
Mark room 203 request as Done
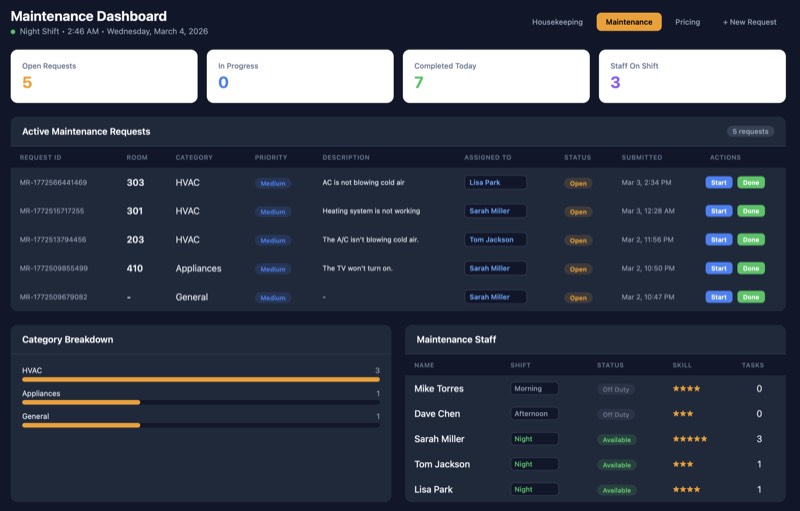[751, 240]
